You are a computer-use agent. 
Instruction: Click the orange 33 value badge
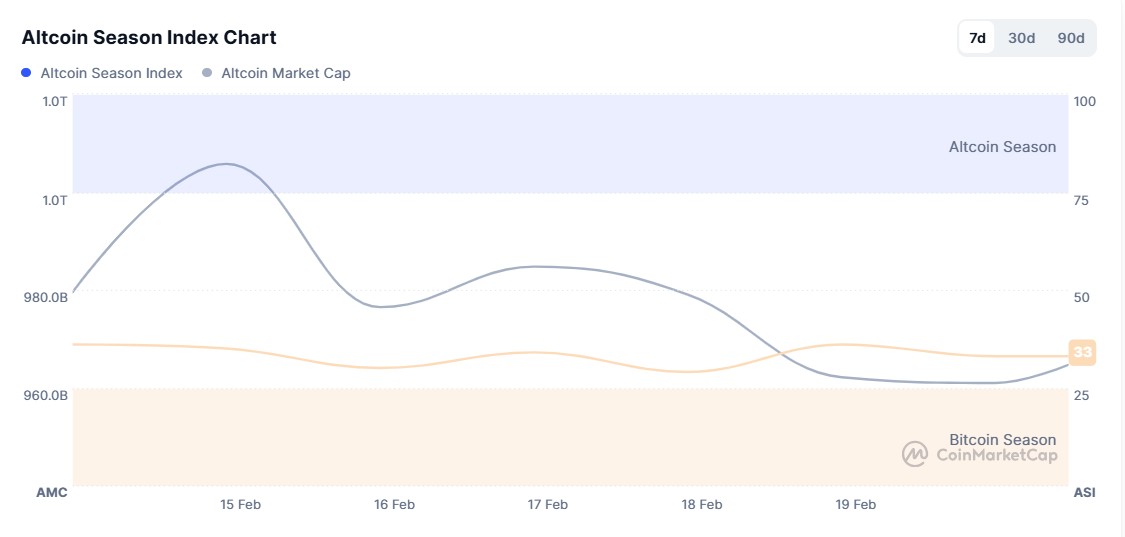(1082, 352)
